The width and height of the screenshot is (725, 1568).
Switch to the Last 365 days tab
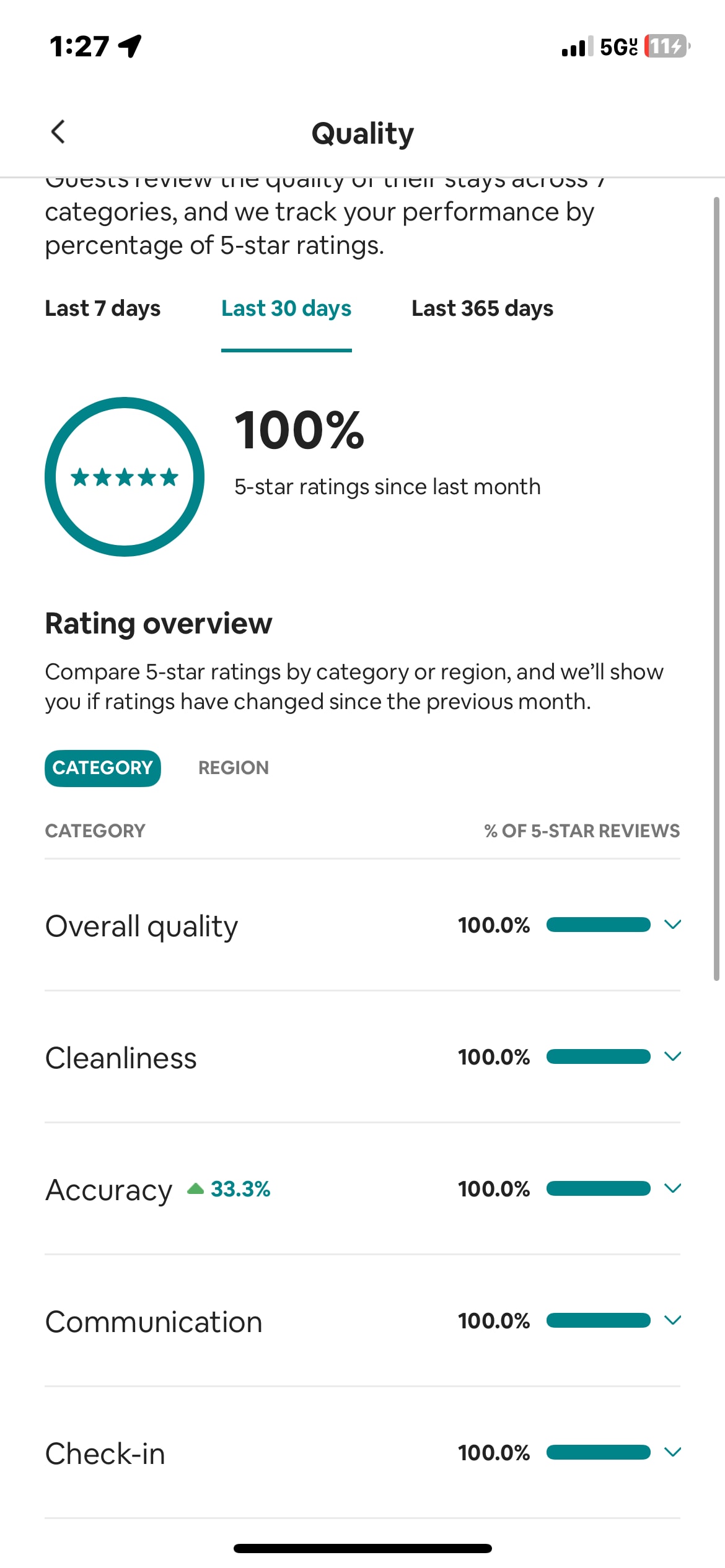(482, 308)
